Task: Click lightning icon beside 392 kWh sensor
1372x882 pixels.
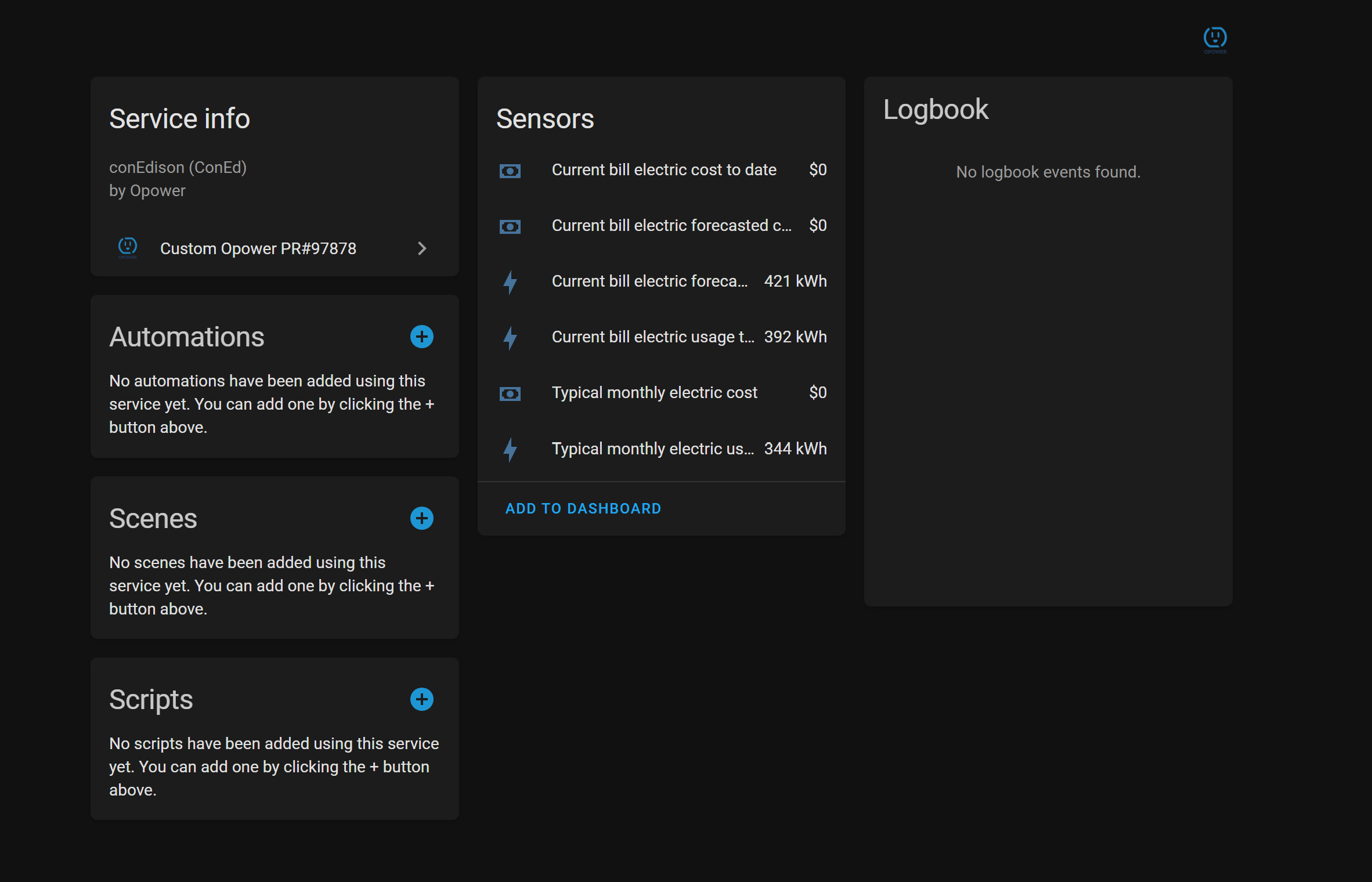Action: (510, 338)
